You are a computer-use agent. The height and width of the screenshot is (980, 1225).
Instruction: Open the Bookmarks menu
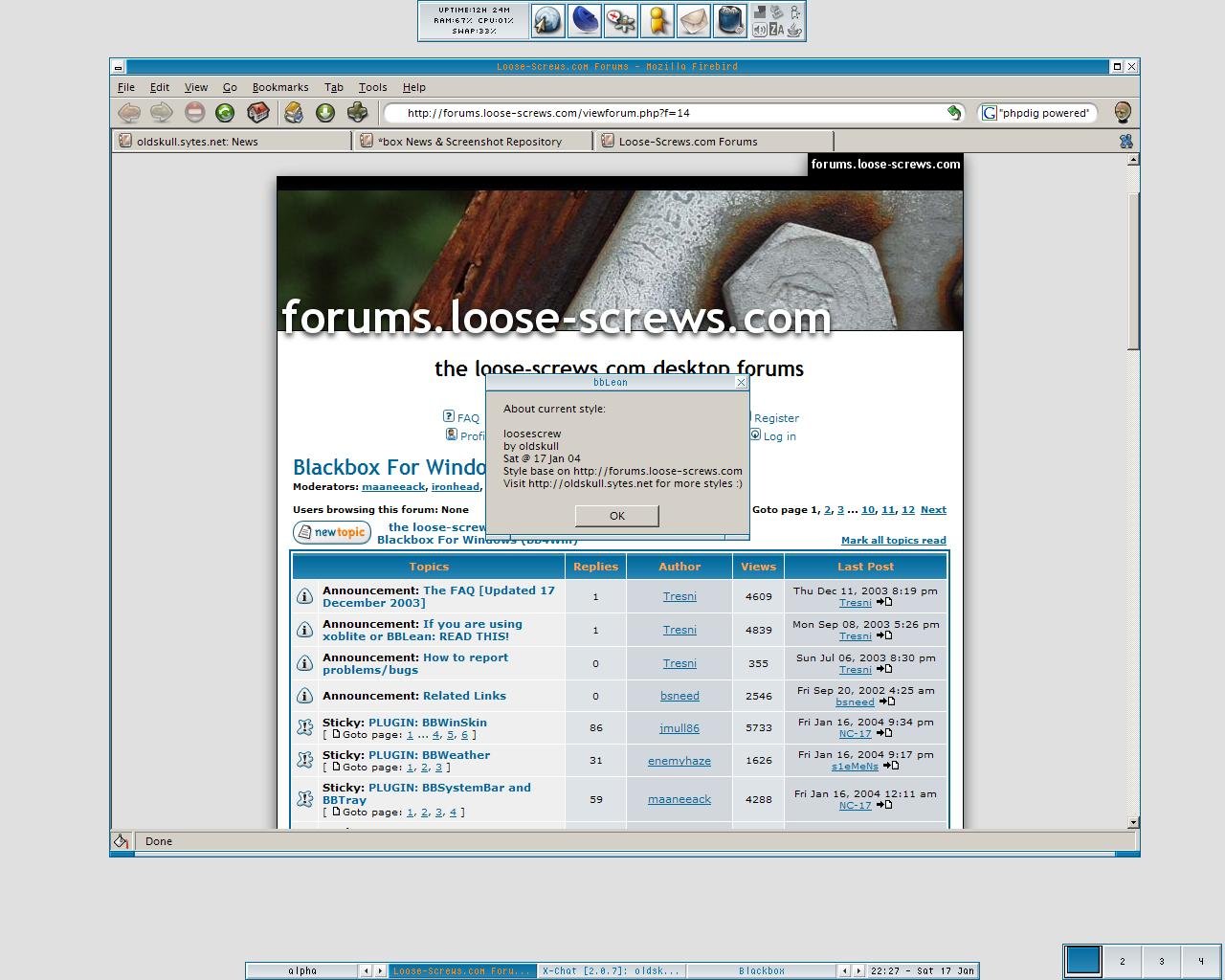280,87
